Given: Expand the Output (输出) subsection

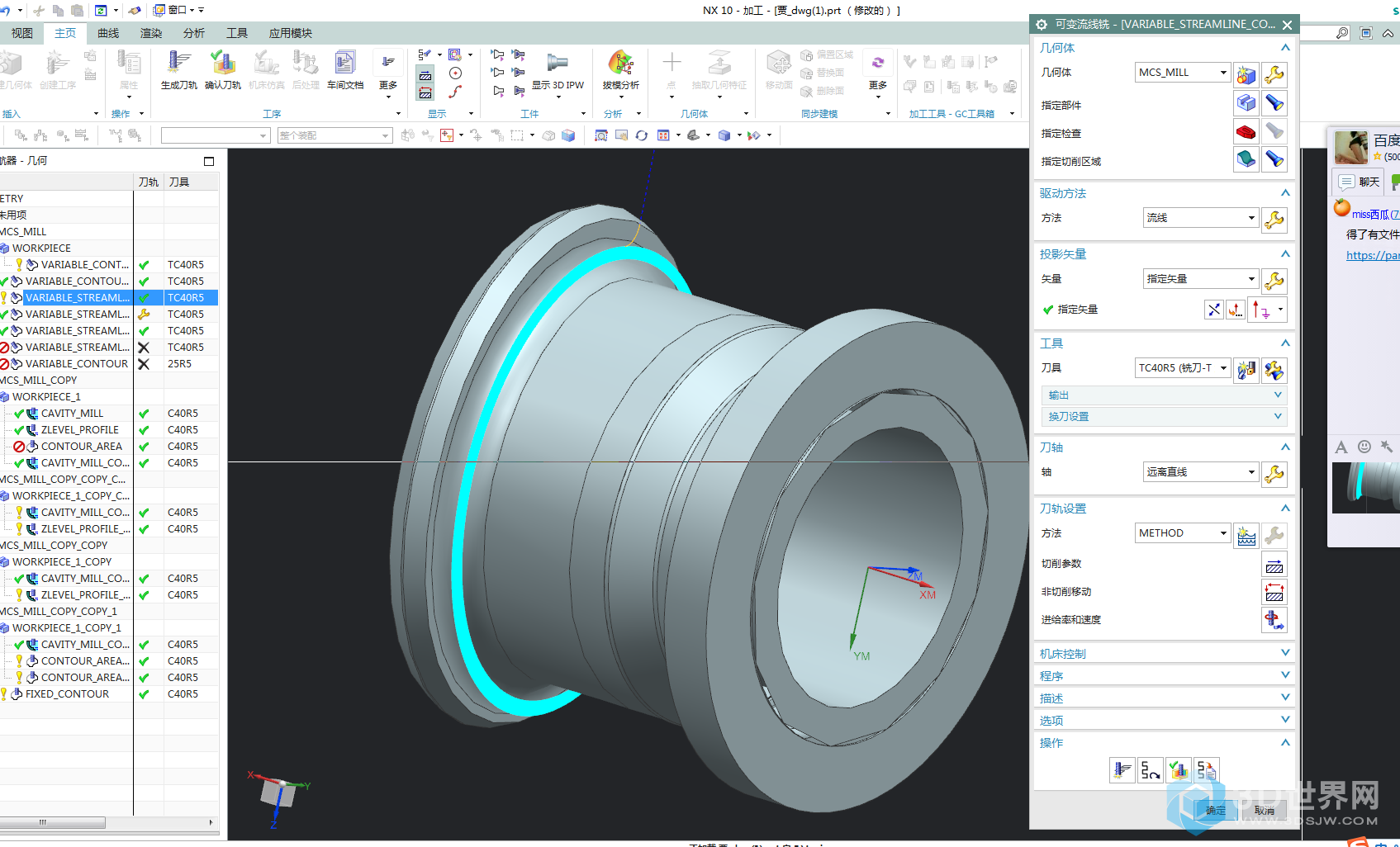Looking at the screenshot, I should click(x=1163, y=395).
